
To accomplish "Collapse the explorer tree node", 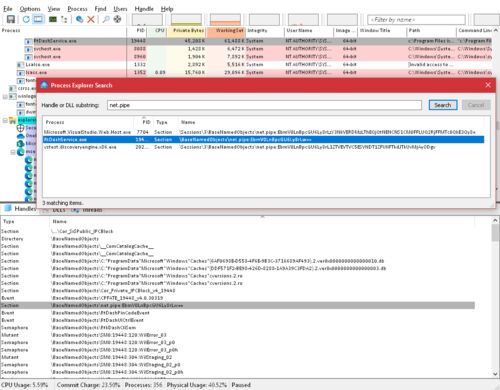I will click(x=5, y=120).
